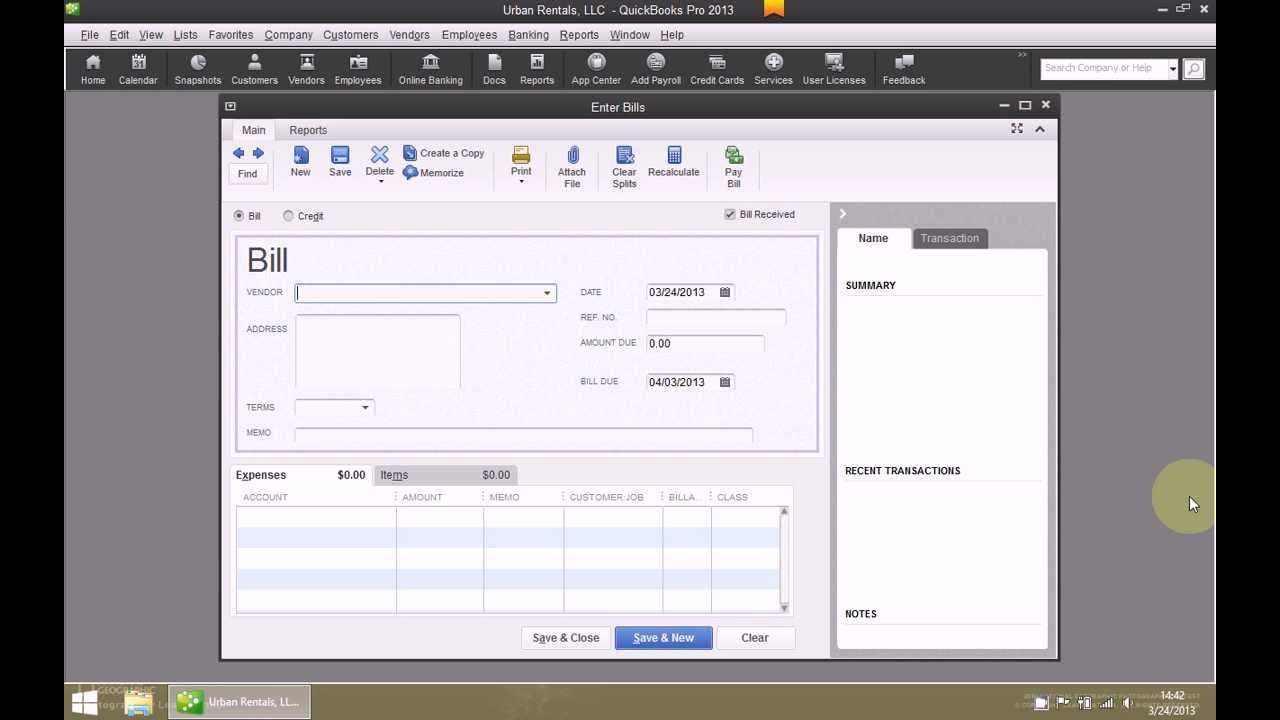This screenshot has height=720, width=1280.
Task: Open the Terms dropdown
Action: pos(365,407)
